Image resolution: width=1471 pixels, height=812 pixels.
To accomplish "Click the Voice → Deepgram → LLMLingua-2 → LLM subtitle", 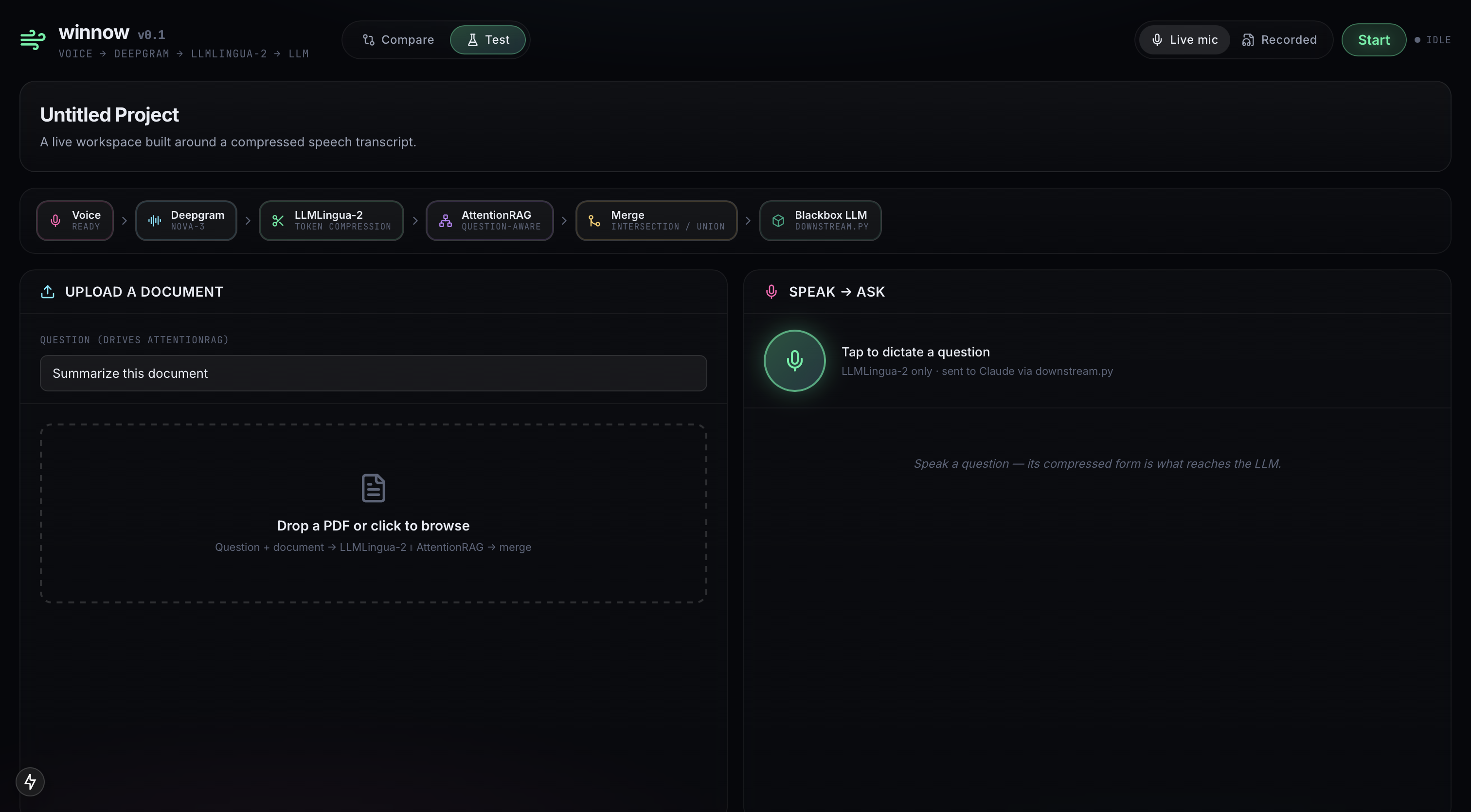I will (184, 53).
